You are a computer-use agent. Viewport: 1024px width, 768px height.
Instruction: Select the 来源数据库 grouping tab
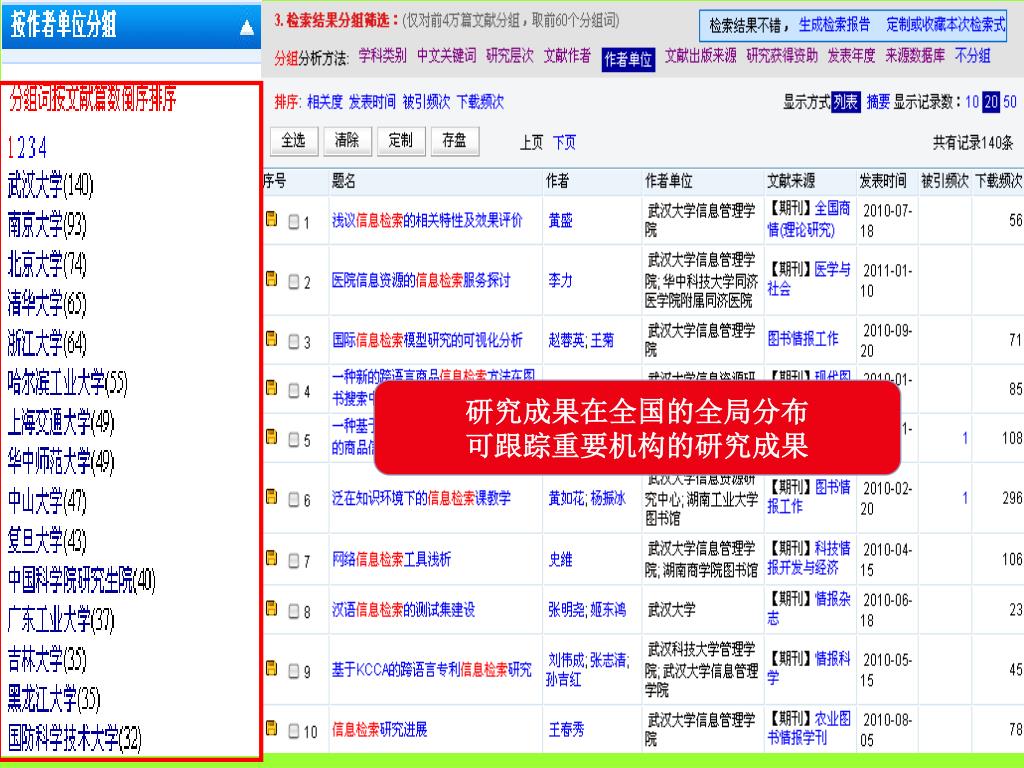click(915, 56)
